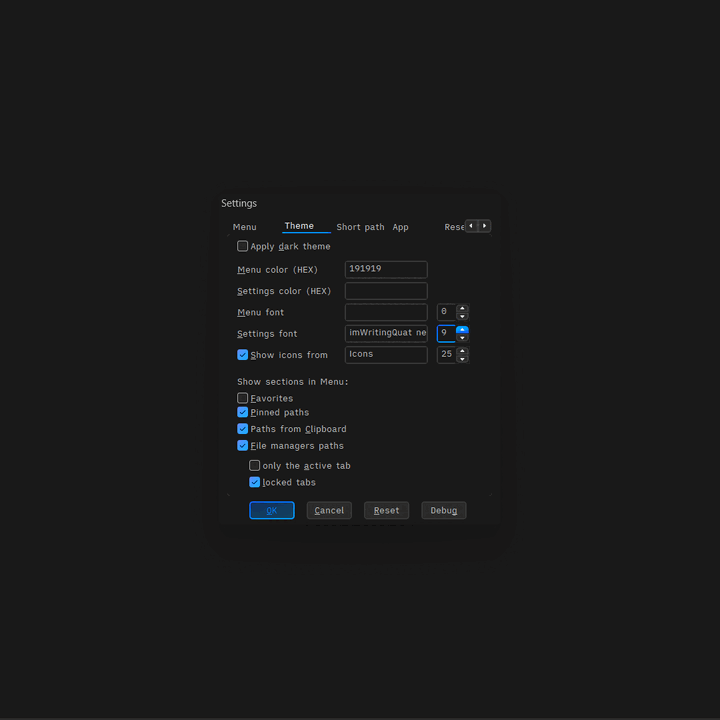
Task: Check the Favorites section checkbox
Action: tap(243, 398)
